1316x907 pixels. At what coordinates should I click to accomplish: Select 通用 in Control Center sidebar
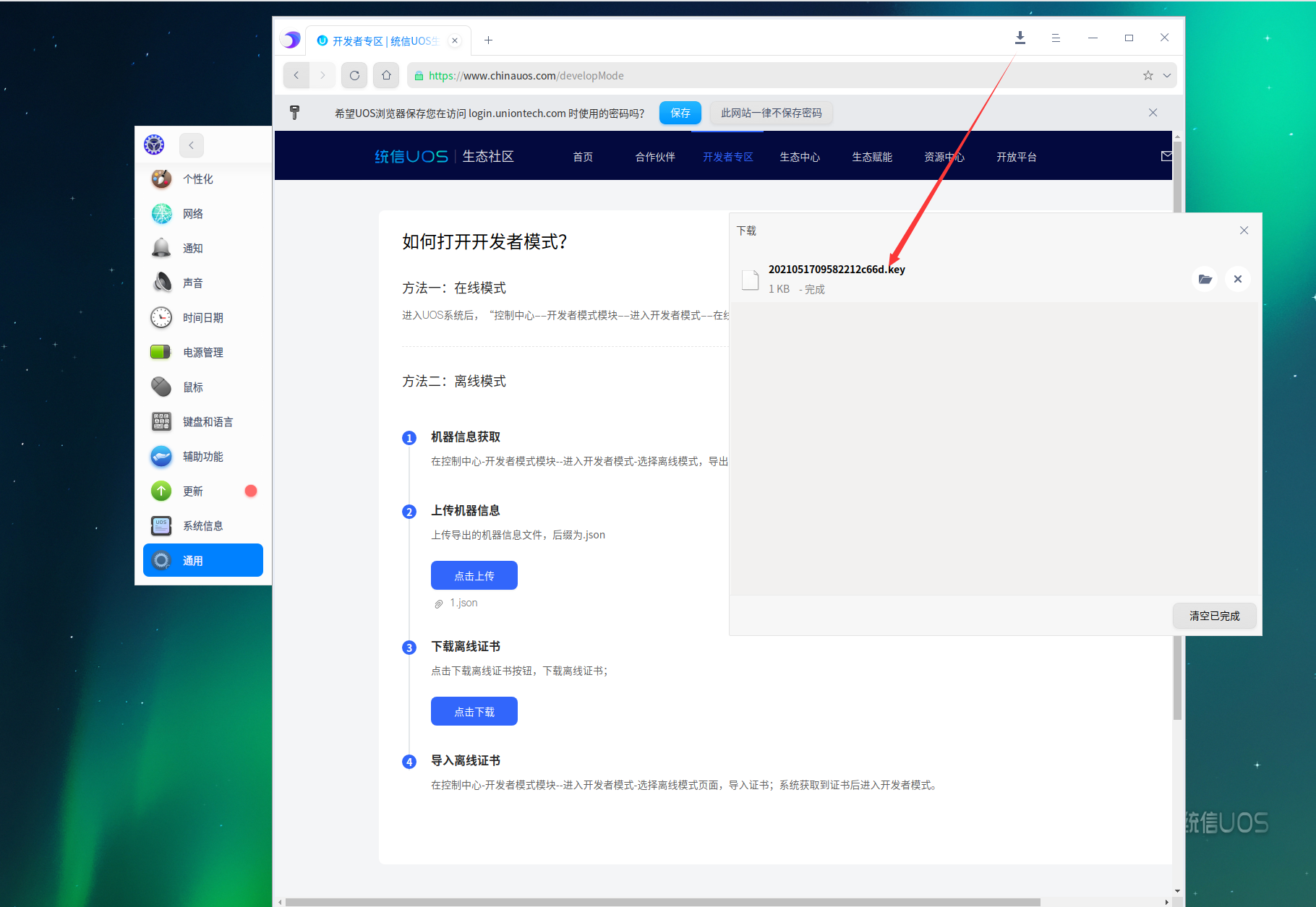[203, 560]
